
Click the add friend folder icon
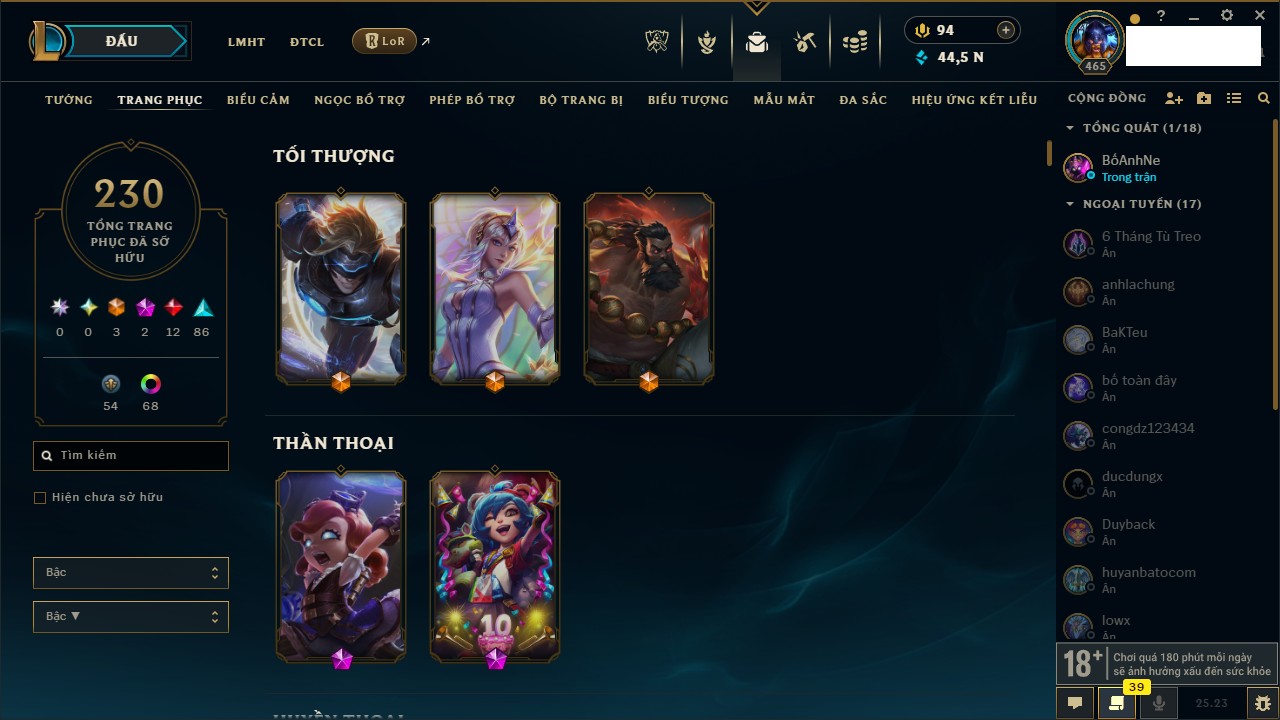[x=1204, y=99]
